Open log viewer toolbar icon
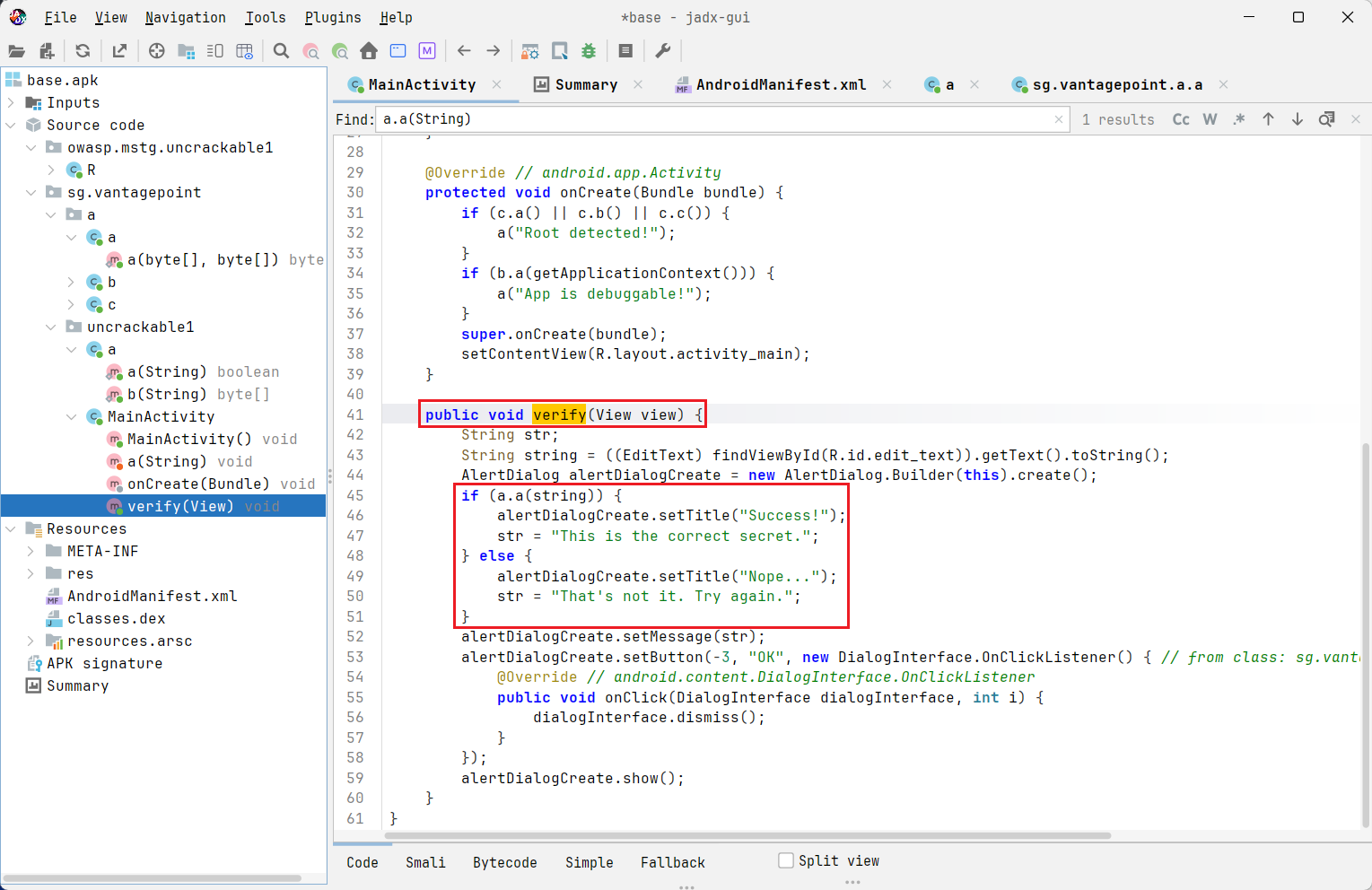The image size is (1372, 890). point(625,51)
